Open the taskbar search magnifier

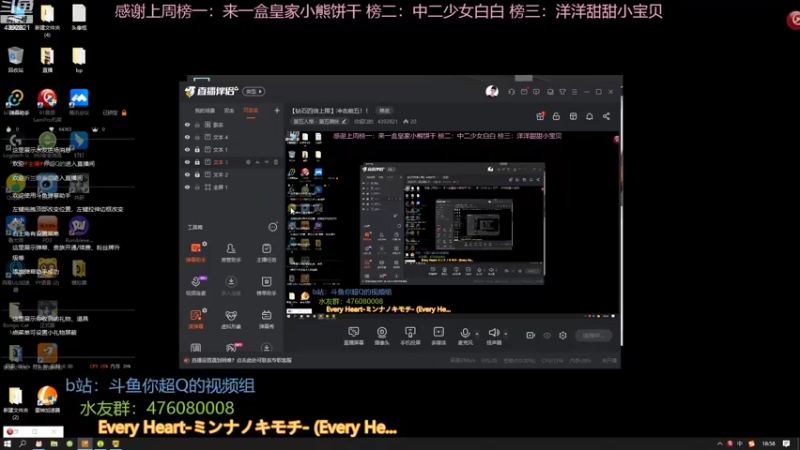22,444
